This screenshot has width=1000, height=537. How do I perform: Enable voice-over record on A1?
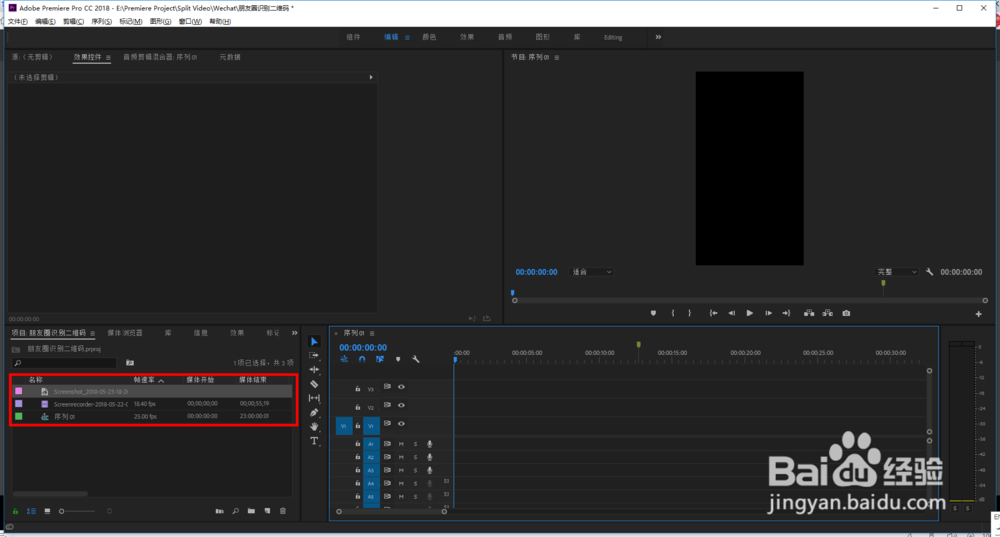pos(429,444)
